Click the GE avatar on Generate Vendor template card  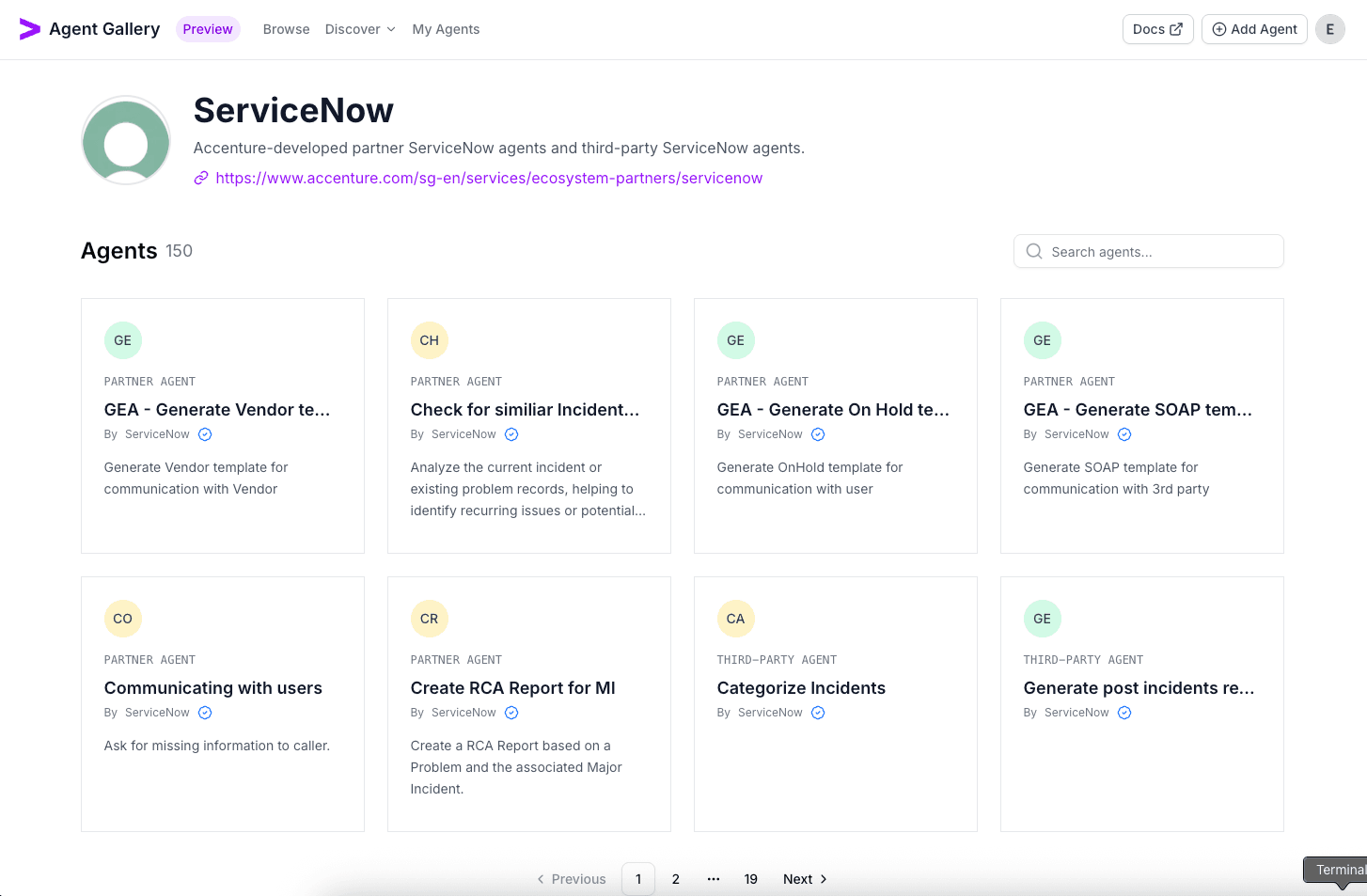pos(122,340)
